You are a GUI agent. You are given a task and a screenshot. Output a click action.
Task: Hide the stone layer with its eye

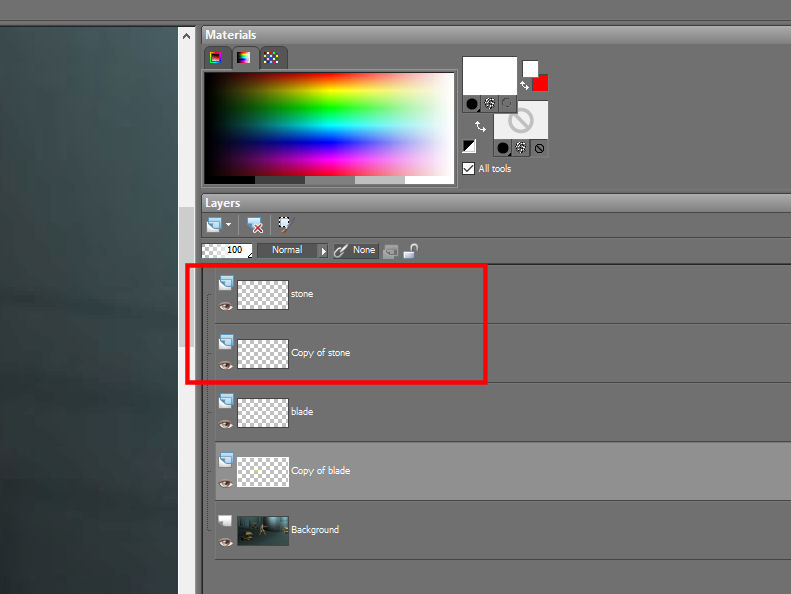[225, 306]
